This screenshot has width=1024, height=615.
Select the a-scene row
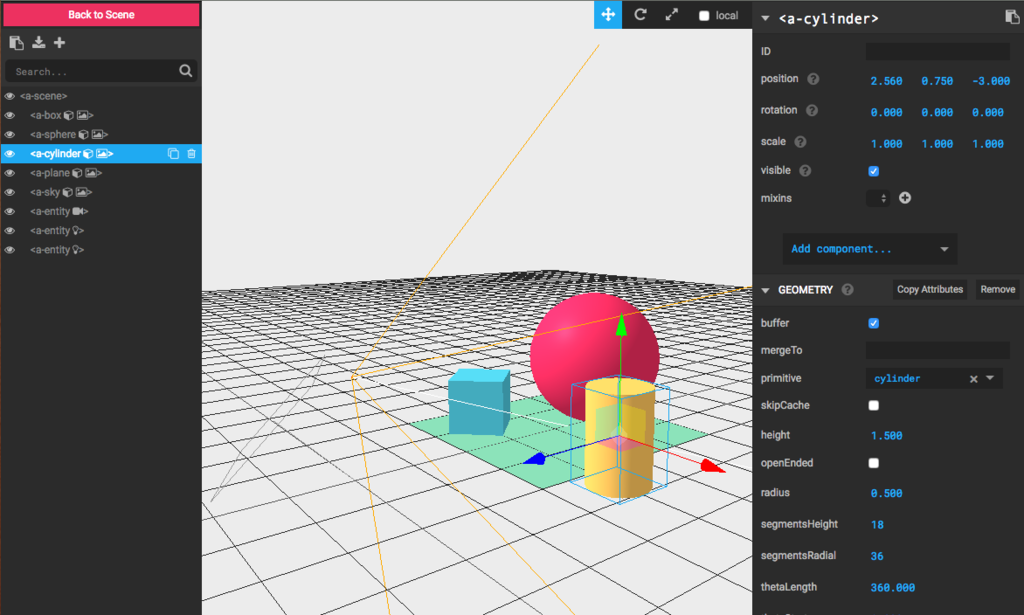pyautogui.click(x=101, y=96)
